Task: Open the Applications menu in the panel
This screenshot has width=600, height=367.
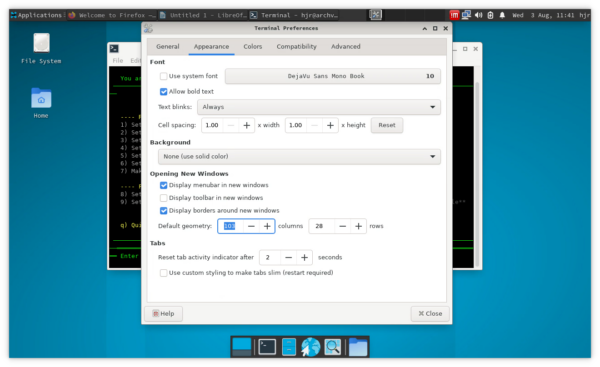Action: click(36, 15)
